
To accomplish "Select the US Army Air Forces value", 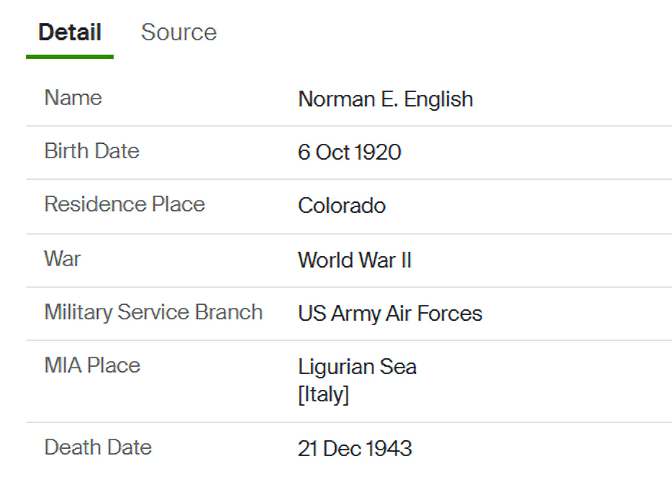I will (x=390, y=314).
